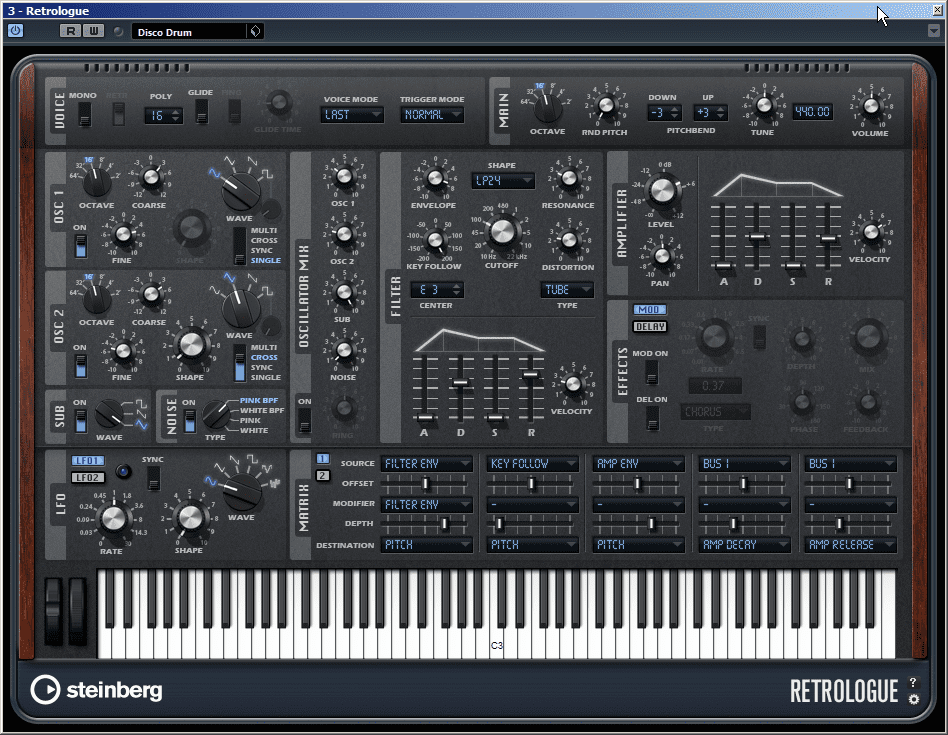This screenshot has width=948, height=735.
Task: Toggle the Noise On switch
Action: click(x=190, y=421)
